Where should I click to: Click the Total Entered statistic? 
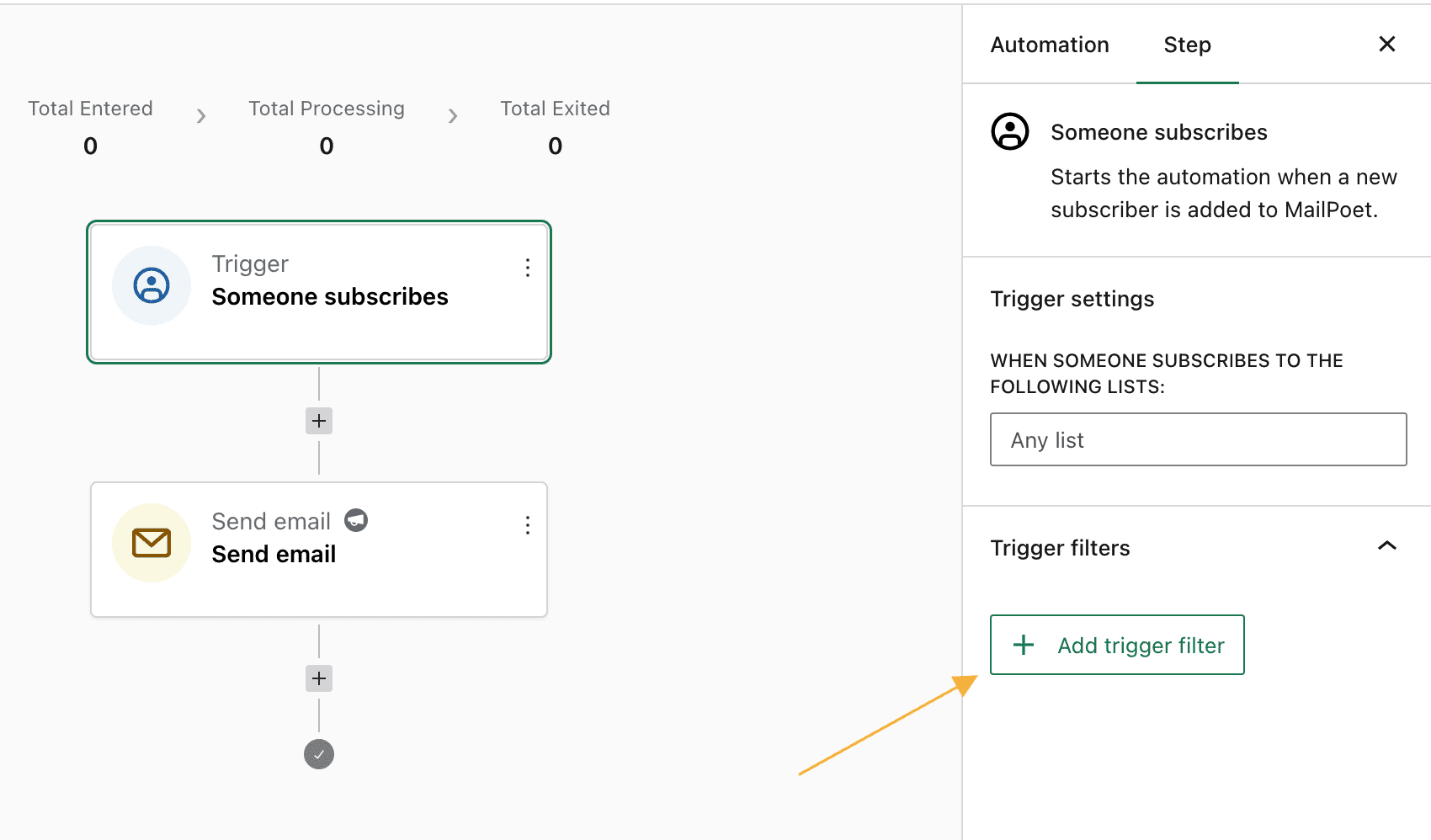(90, 126)
